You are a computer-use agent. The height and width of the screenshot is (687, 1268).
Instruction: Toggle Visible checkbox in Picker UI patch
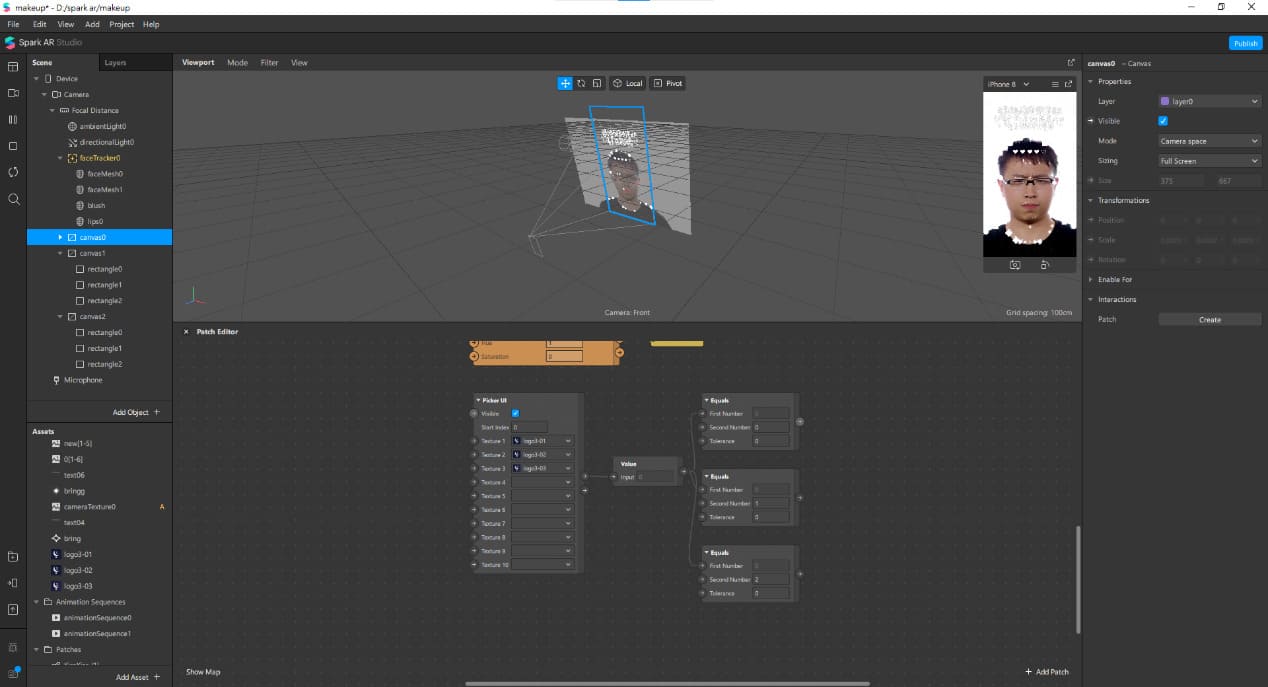(x=516, y=413)
